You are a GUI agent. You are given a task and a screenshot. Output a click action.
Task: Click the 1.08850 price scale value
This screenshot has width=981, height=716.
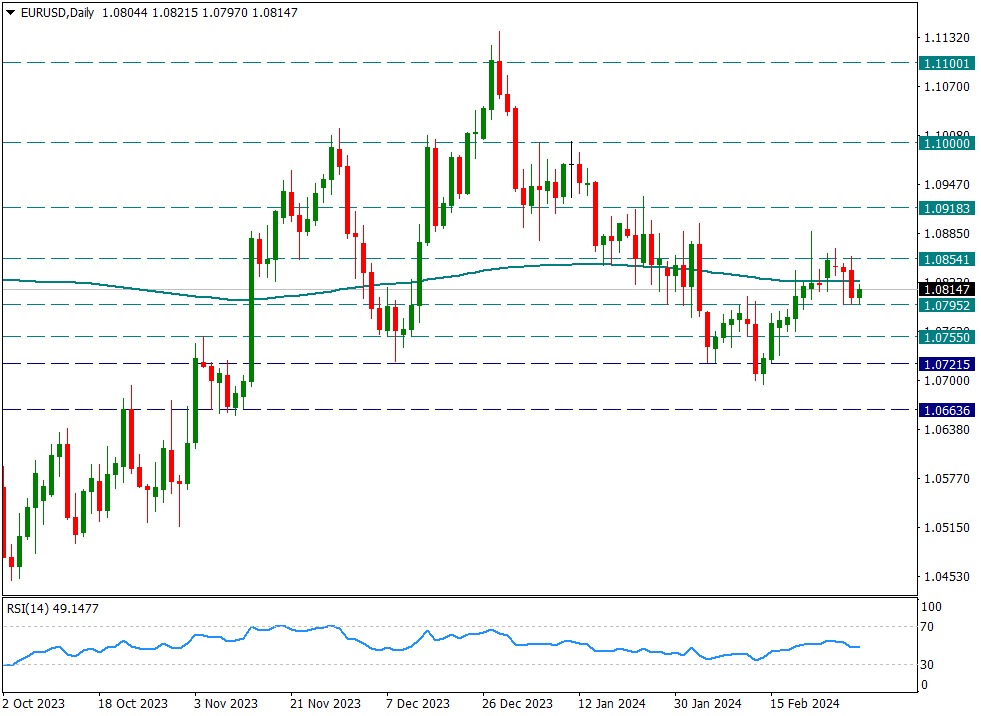point(947,233)
